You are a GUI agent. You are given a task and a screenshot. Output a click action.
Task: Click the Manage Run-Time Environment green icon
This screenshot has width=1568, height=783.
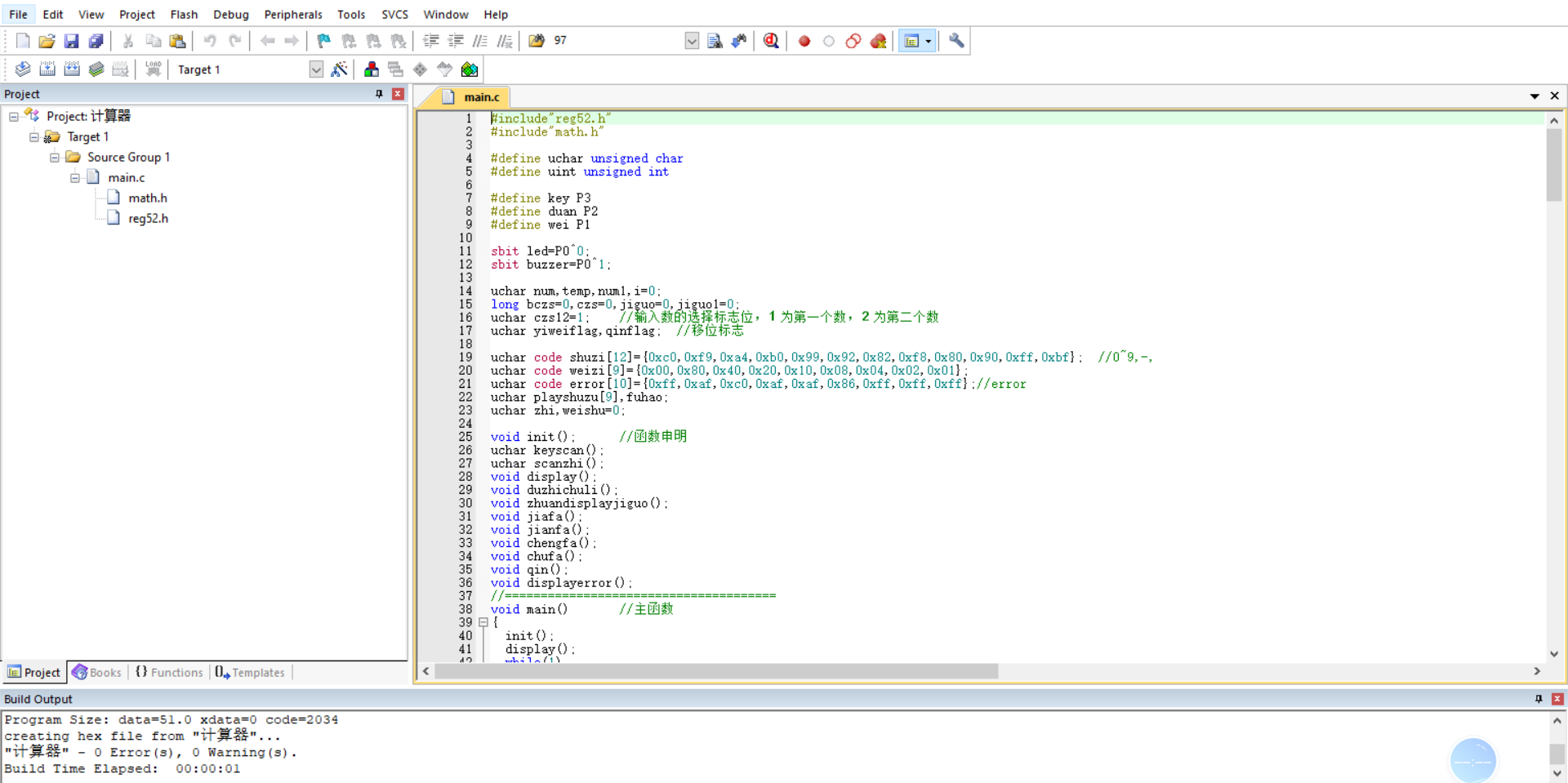[470, 69]
